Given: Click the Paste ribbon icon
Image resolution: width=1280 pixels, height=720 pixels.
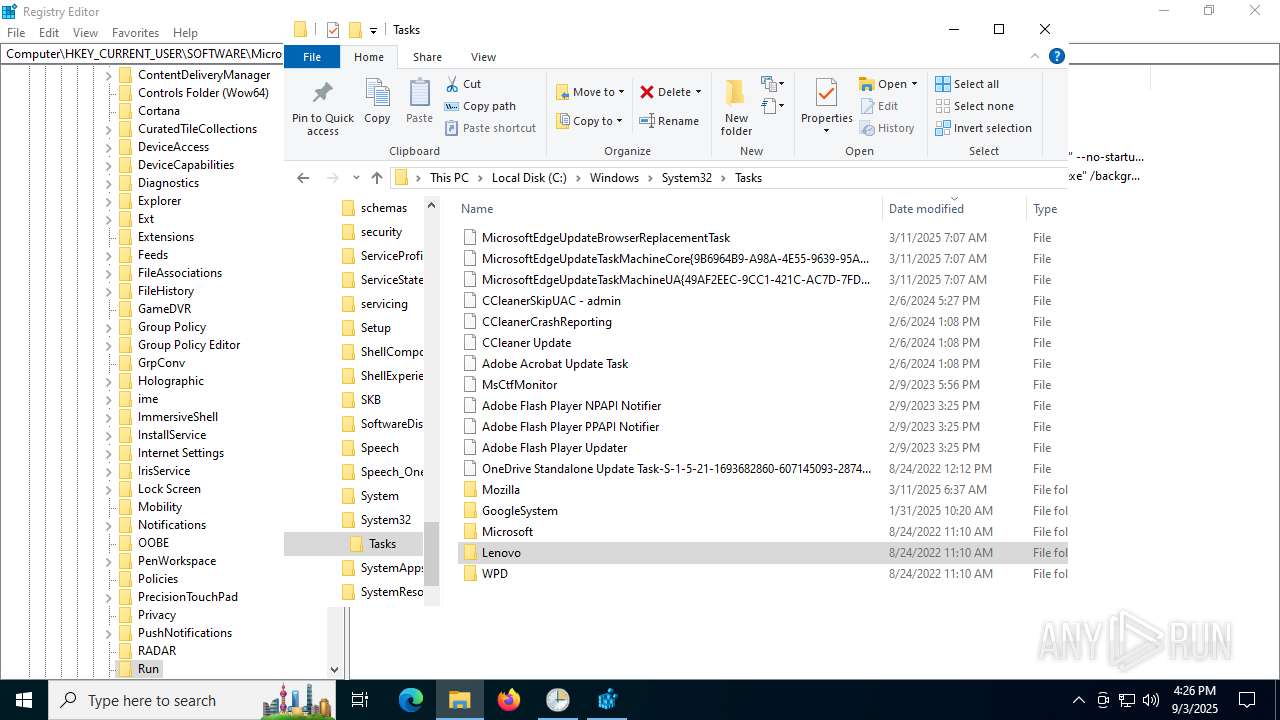Looking at the screenshot, I should coord(419,94).
